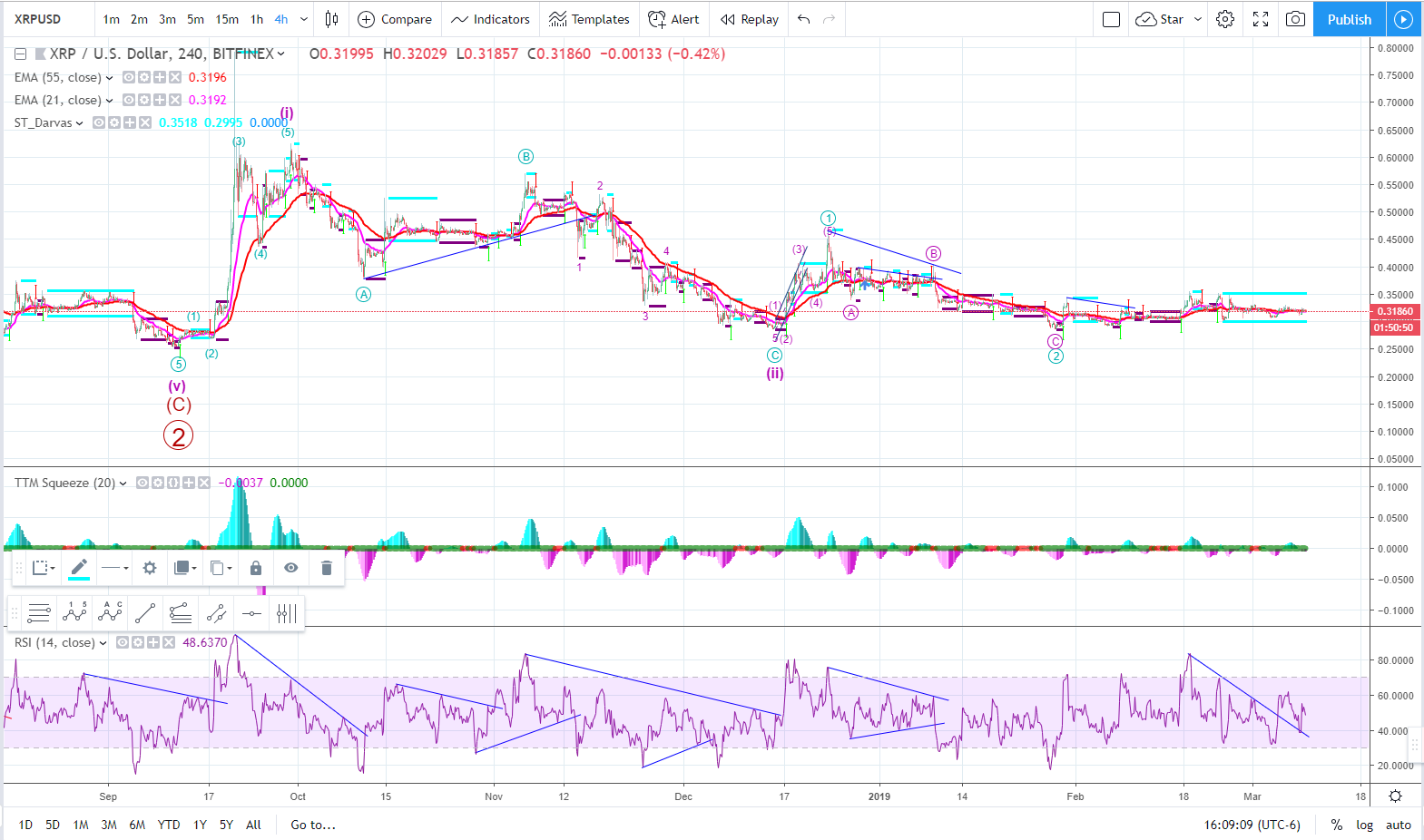
Task: Toggle visibility of selected drawing eye icon
Action: click(x=291, y=568)
